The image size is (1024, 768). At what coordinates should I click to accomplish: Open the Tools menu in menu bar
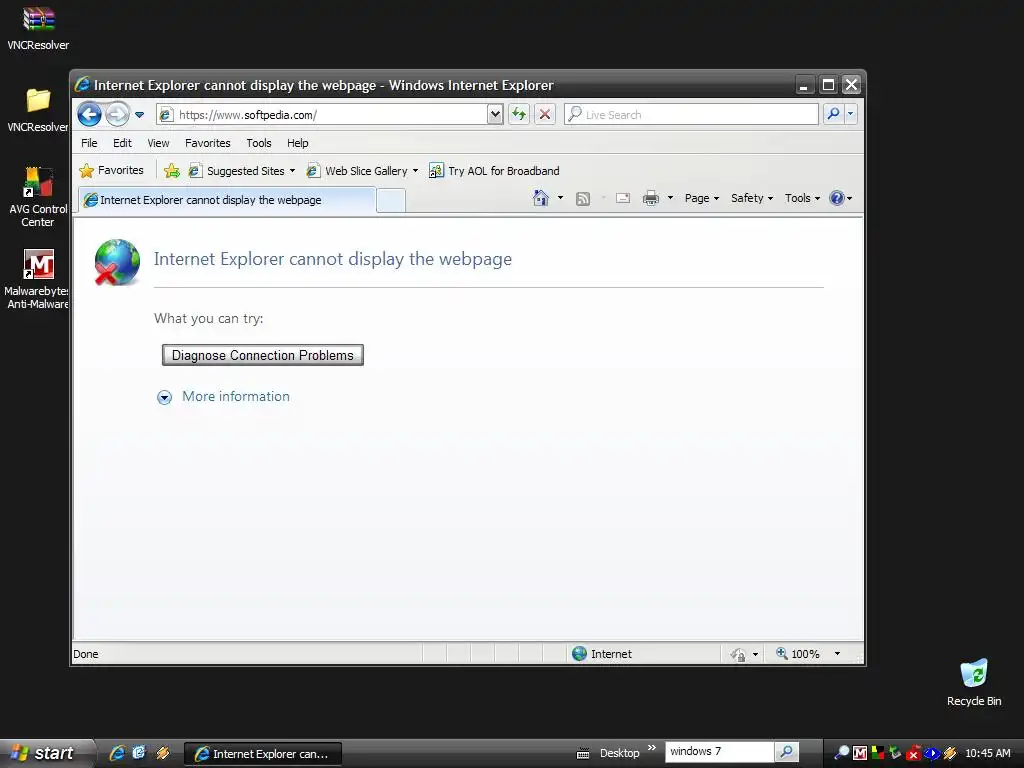tap(259, 143)
